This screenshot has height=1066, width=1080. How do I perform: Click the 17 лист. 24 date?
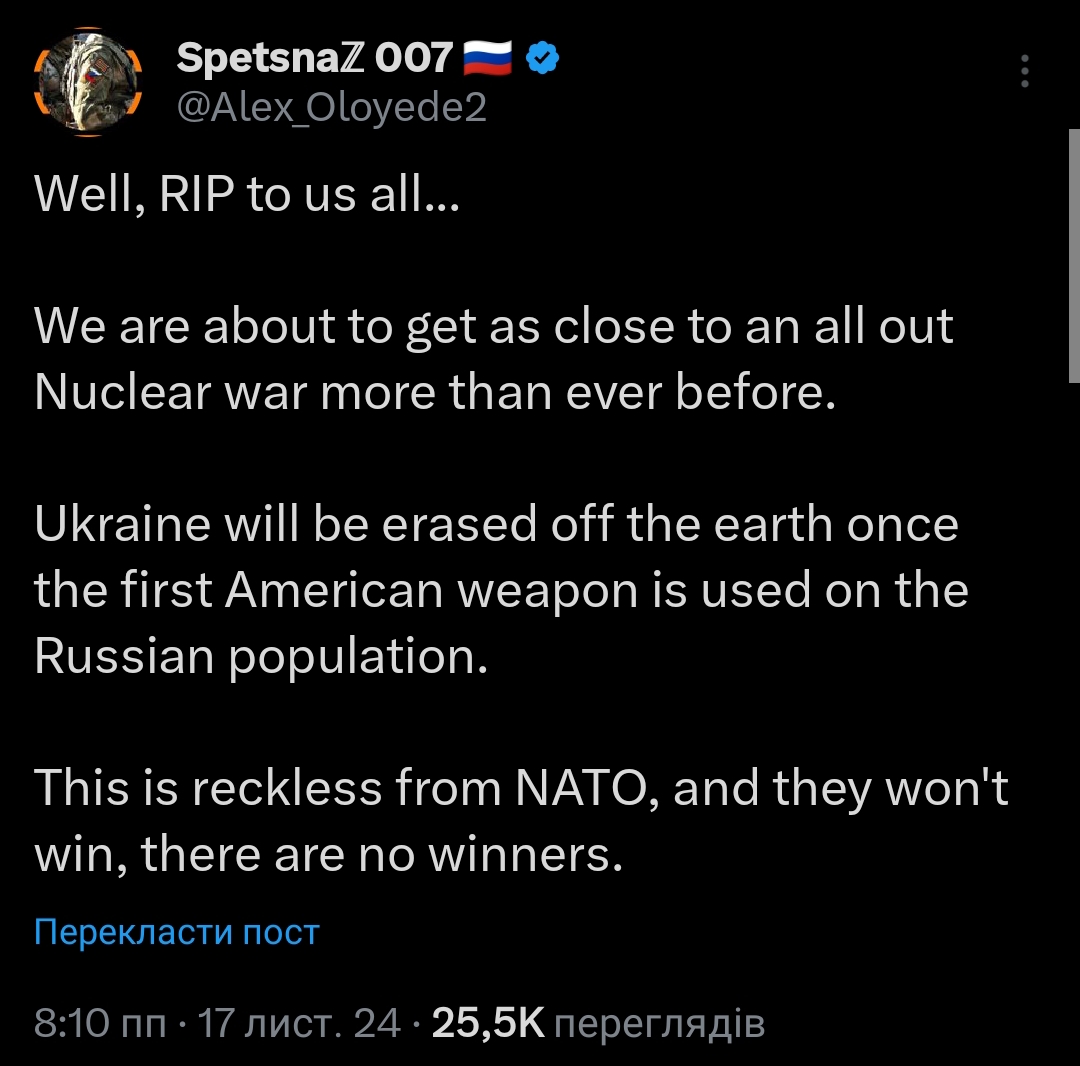pyautogui.click(x=300, y=1023)
